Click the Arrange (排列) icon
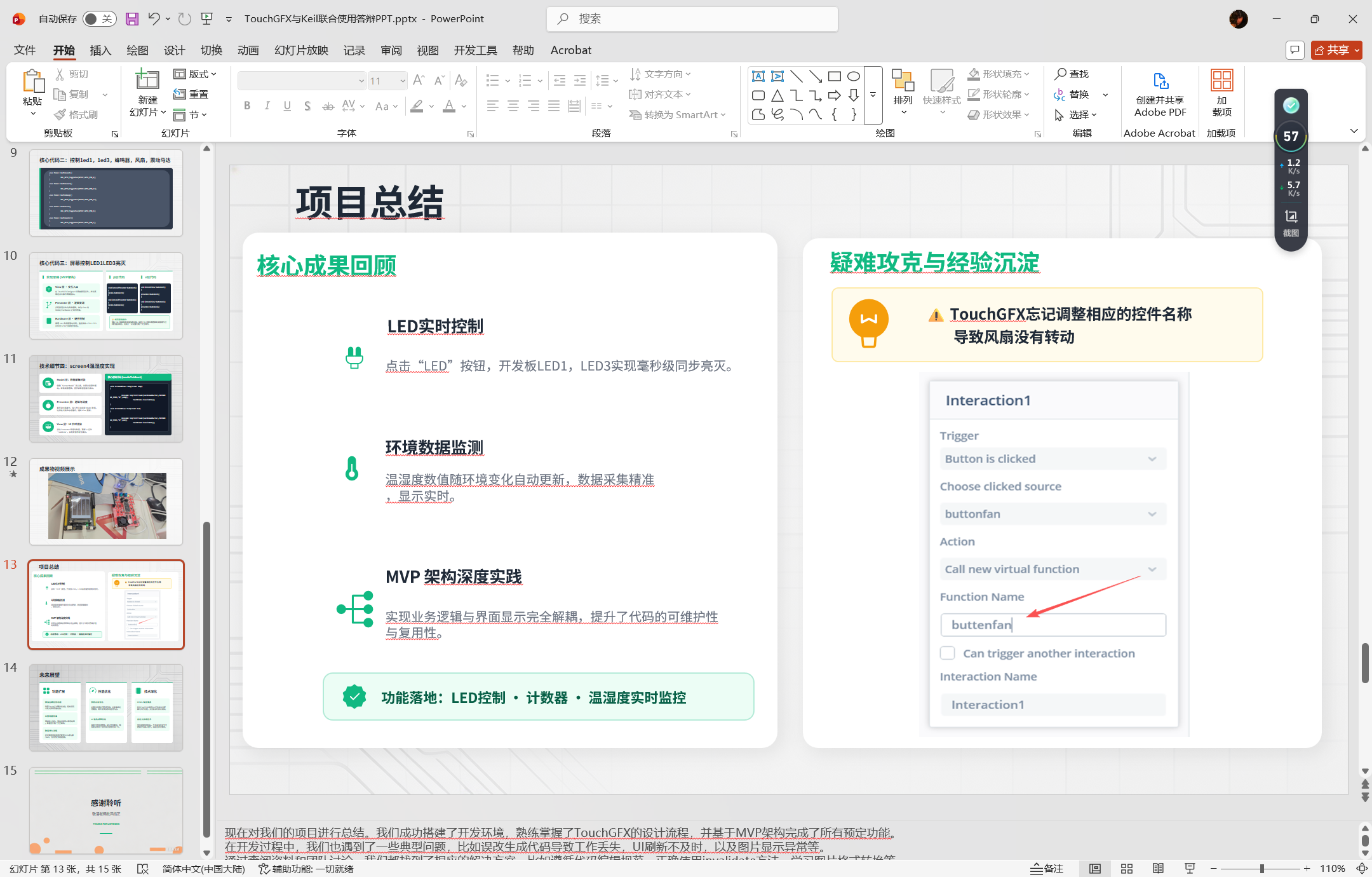 [x=903, y=81]
